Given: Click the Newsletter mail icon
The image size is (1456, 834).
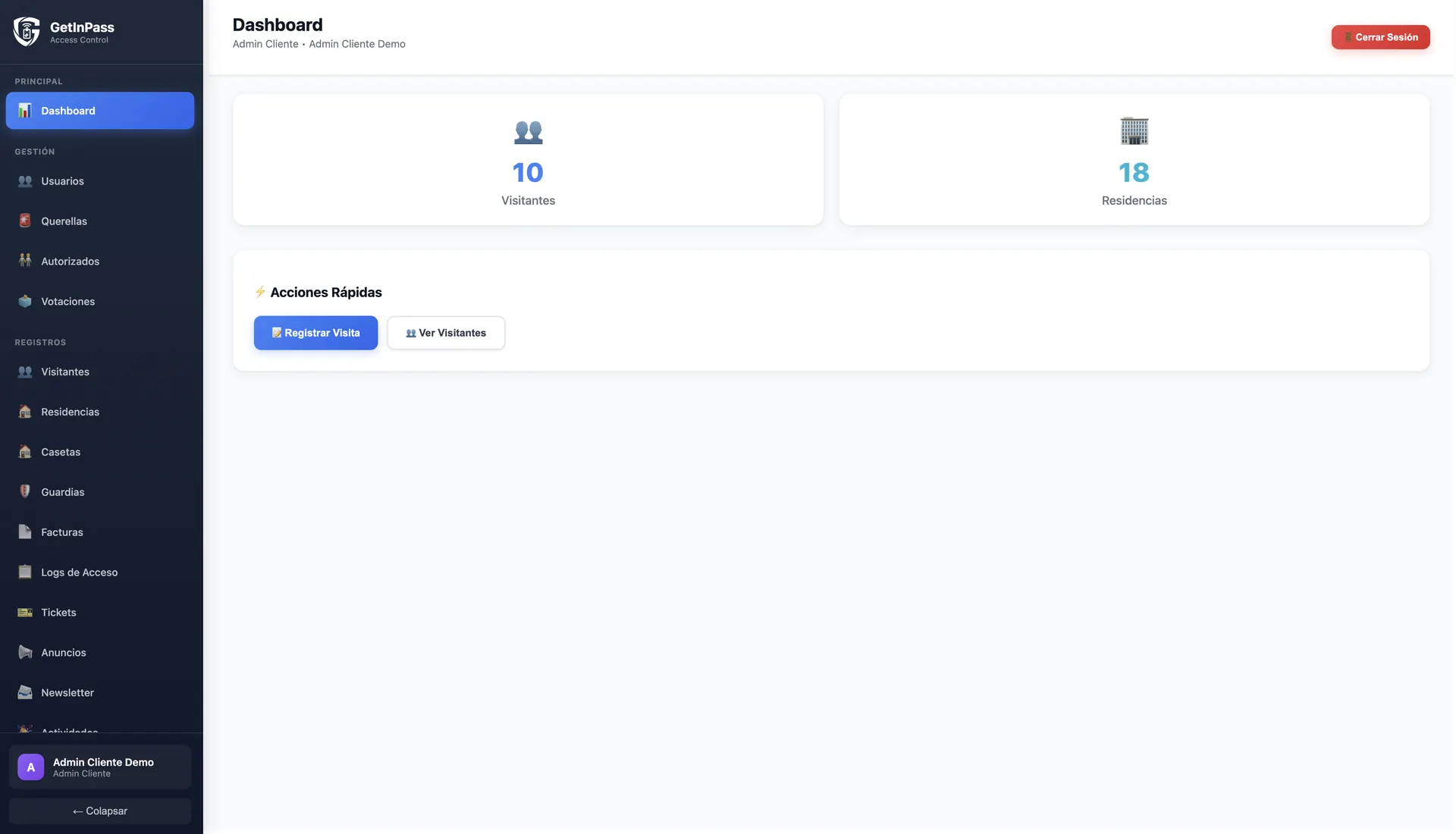Looking at the screenshot, I should [x=25, y=693].
